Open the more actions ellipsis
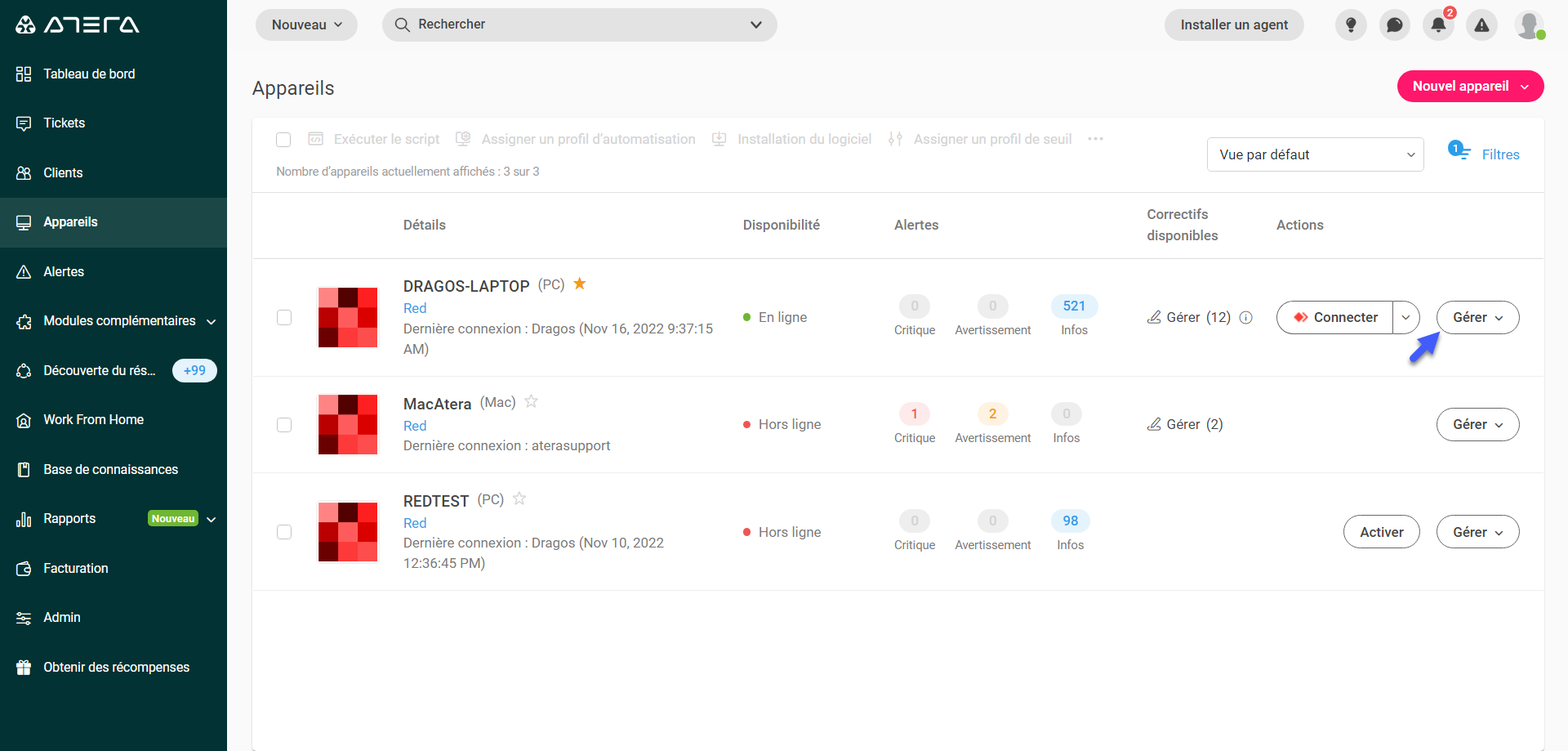1568x751 pixels. point(1095,139)
